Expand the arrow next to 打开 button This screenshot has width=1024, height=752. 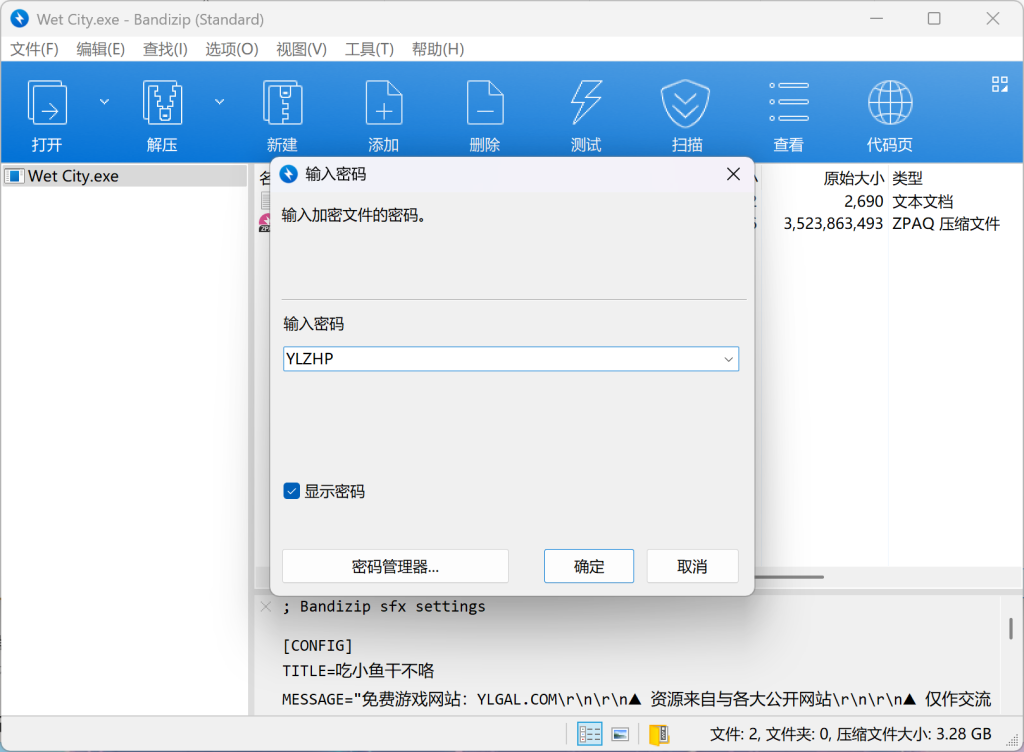coord(104,101)
